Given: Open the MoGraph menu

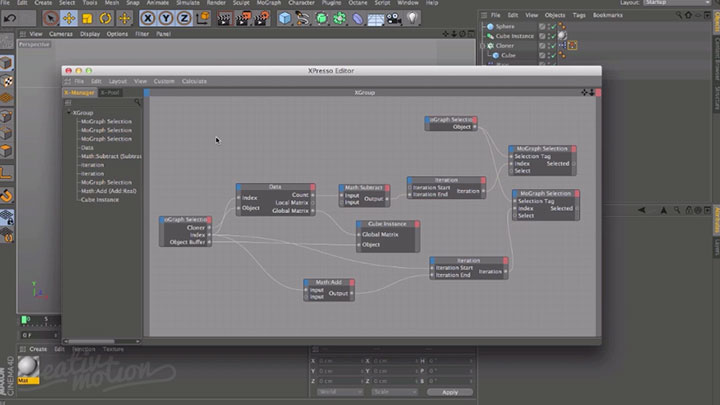Looking at the screenshot, I should point(269,3).
